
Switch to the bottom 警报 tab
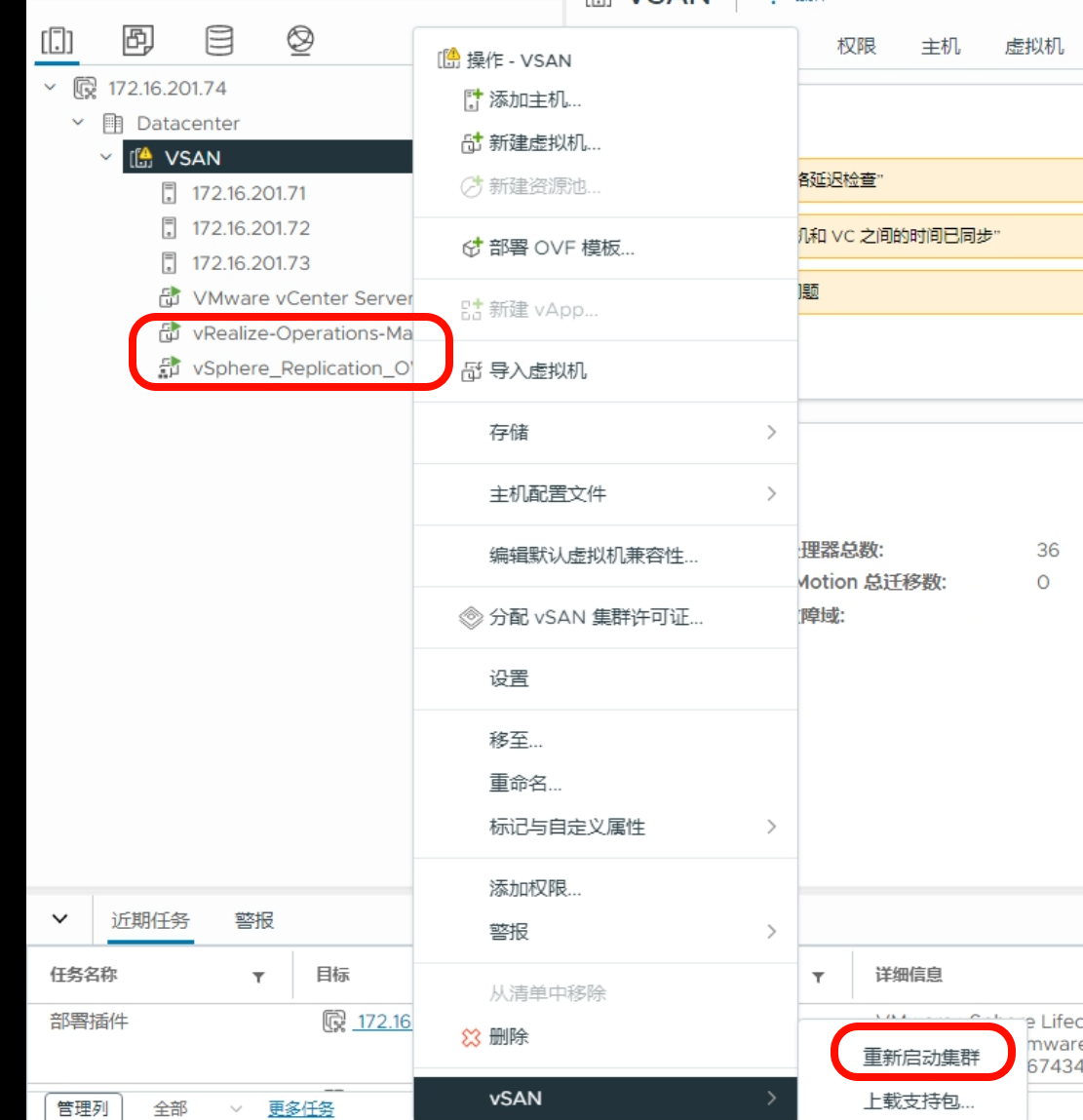tap(254, 920)
